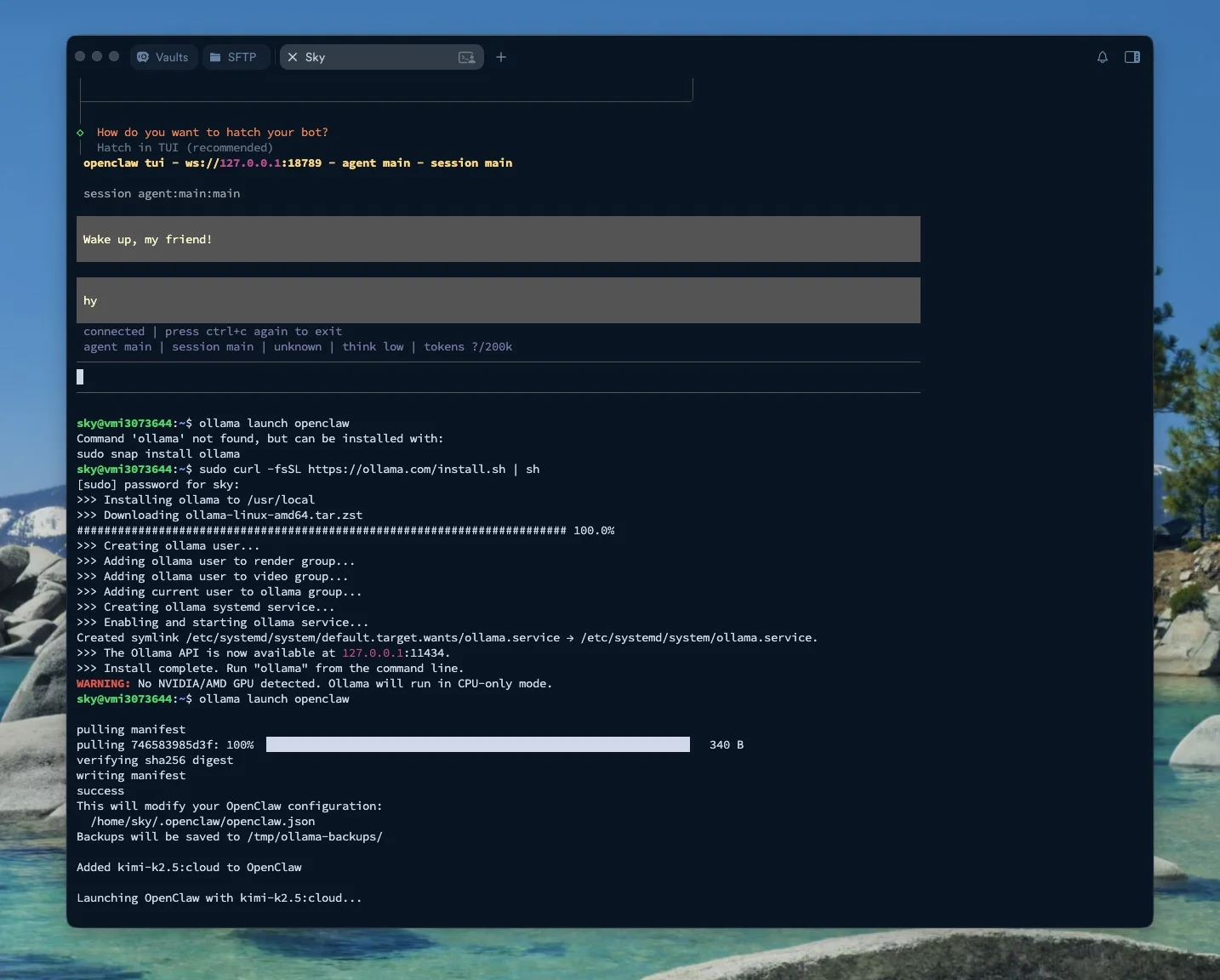Click '/etc/systemd/system/ollama.service.' path
This screenshot has width=1220, height=980.
click(699, 637)
